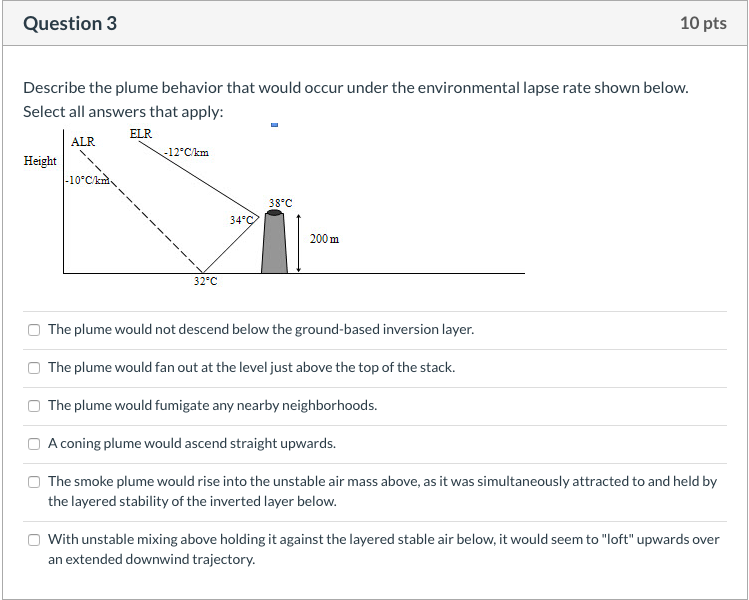
Task: Click the 32°C ground temperature label
Action: tap(205, 281)
